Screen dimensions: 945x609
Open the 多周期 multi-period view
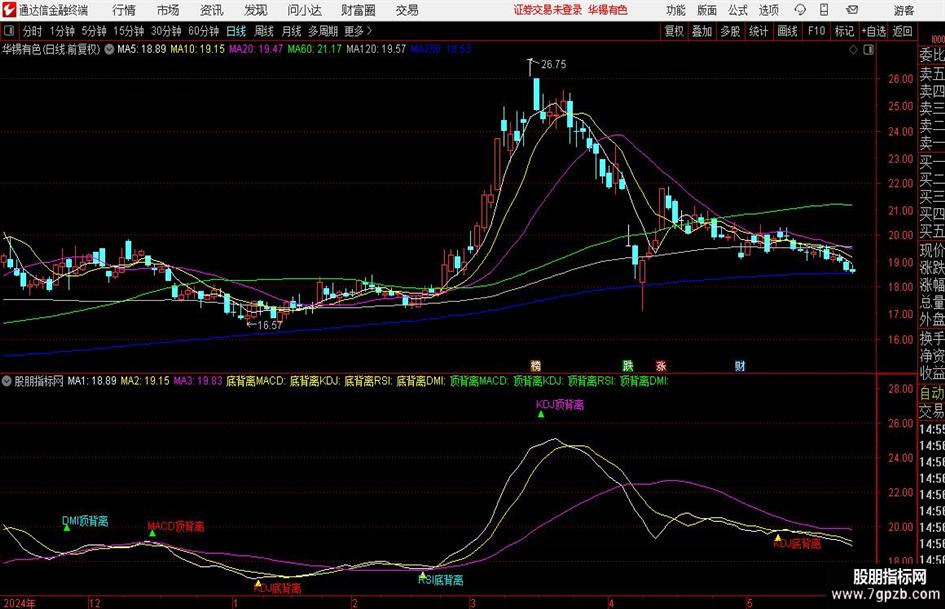pos(323,31)
